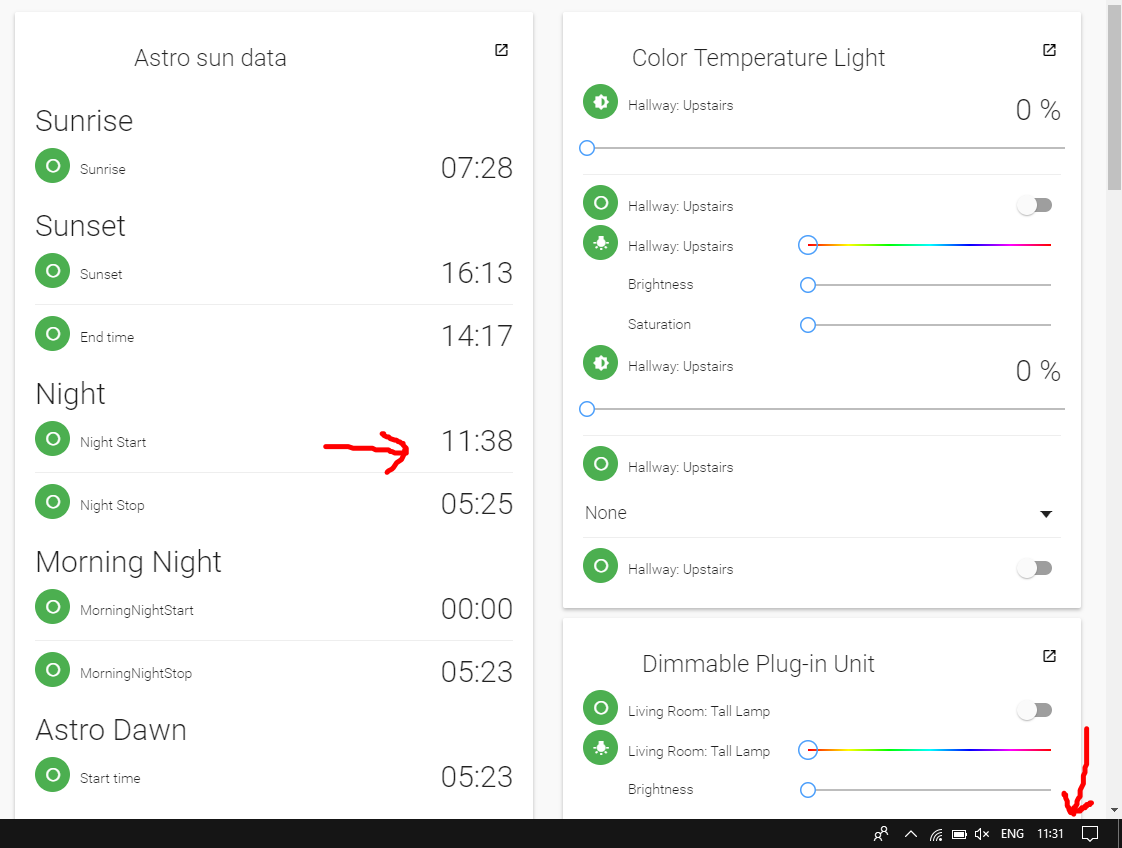This screenshot has width=1122, height=848.
Task: Click the green Sunrise item icon
Action: (x=52, y=166)
